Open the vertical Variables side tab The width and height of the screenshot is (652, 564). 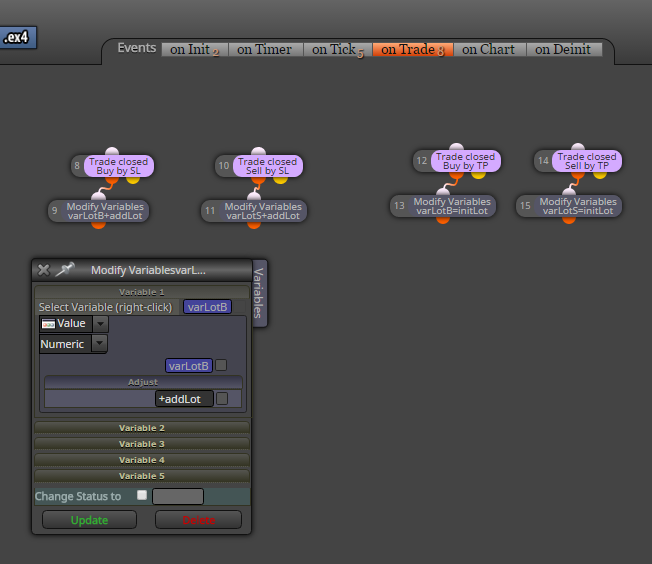click(x=258, y=293)
